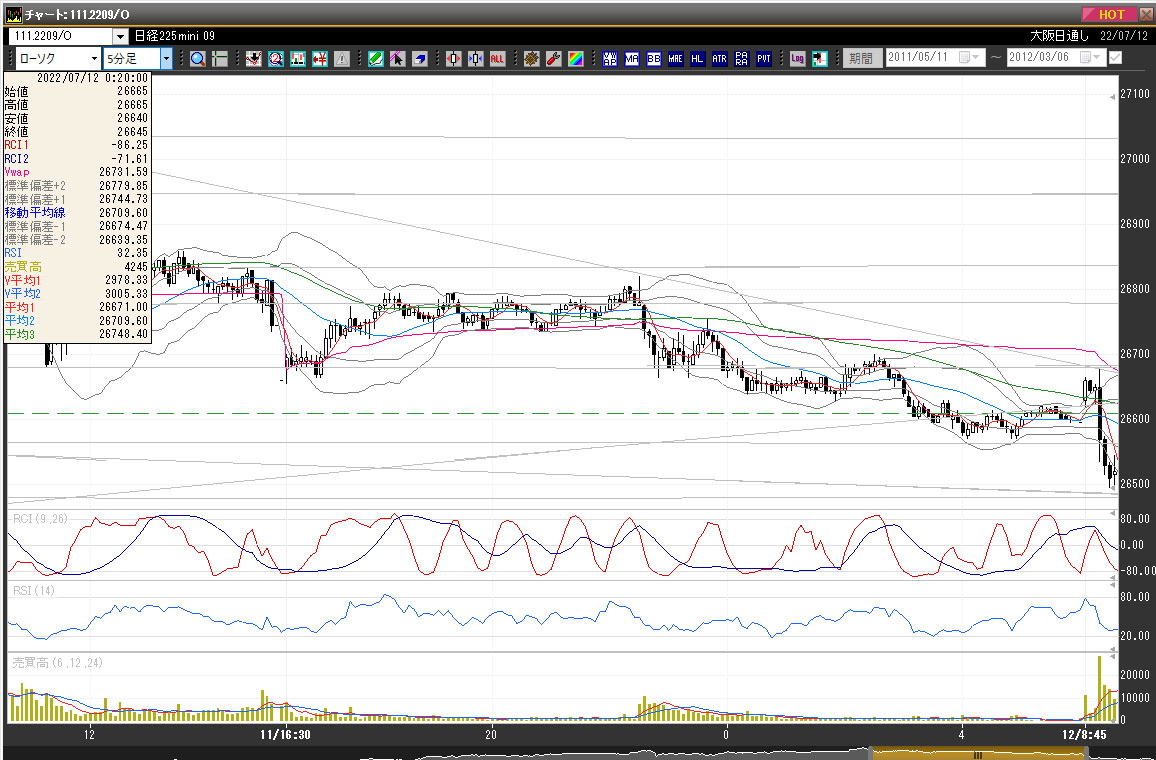Image resolution: width=1156 pixels, height=760 pixels.
Task: Click the 日経225mini 09 instrument name
Action: tap(175, 35)
